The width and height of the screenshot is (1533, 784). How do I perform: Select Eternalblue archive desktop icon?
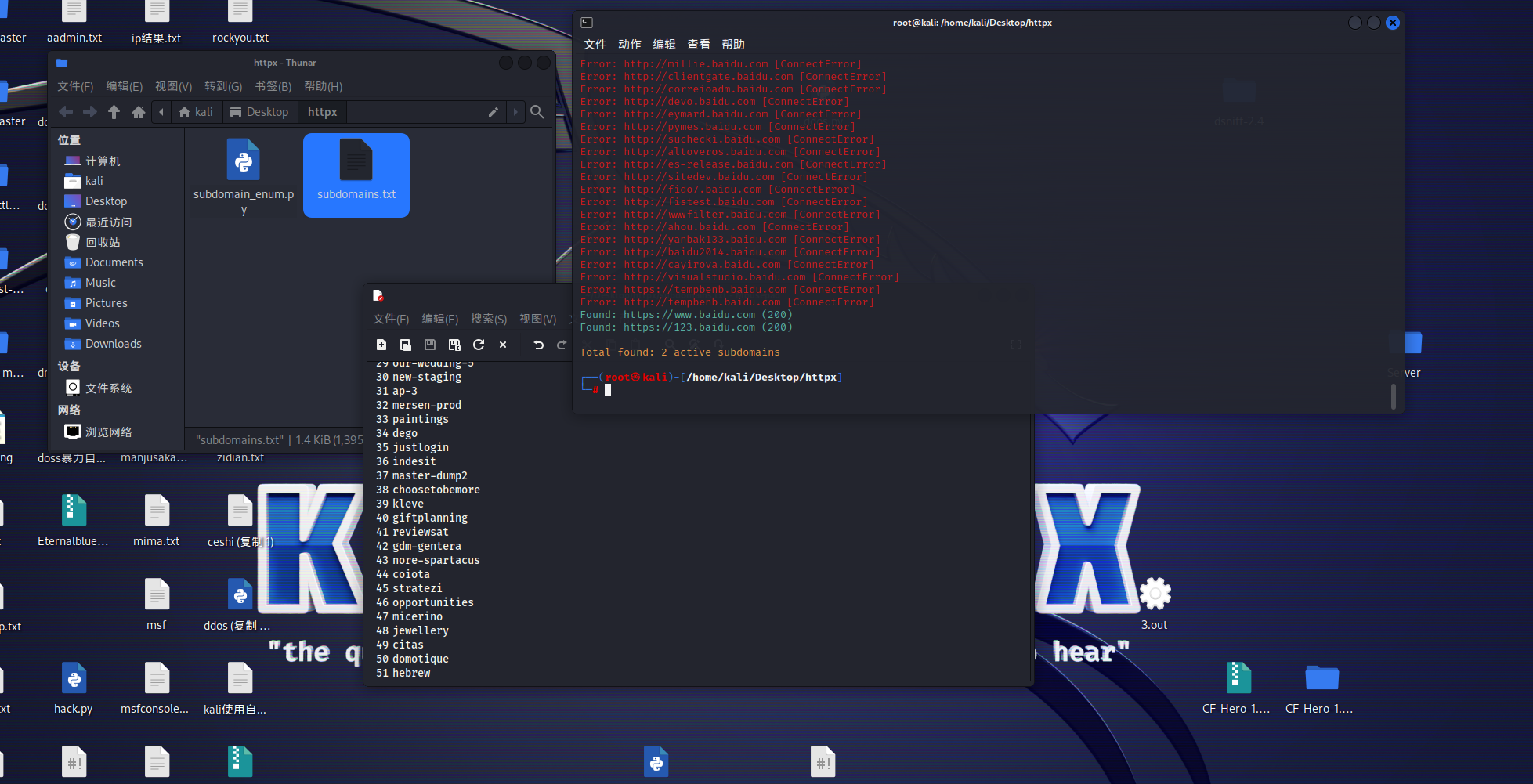click(x=74, y=521)
